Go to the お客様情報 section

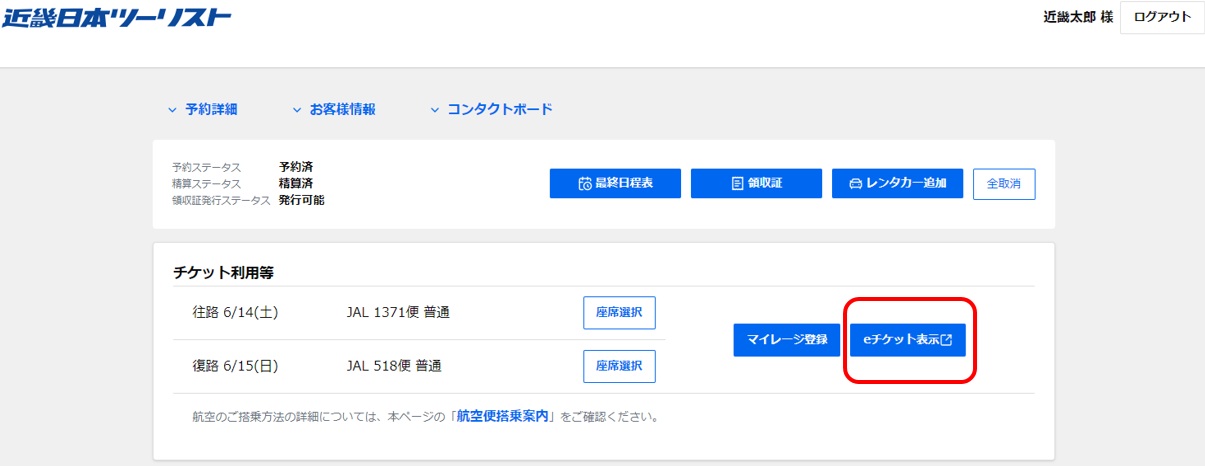pyautogui.click(x=342, y=110)
